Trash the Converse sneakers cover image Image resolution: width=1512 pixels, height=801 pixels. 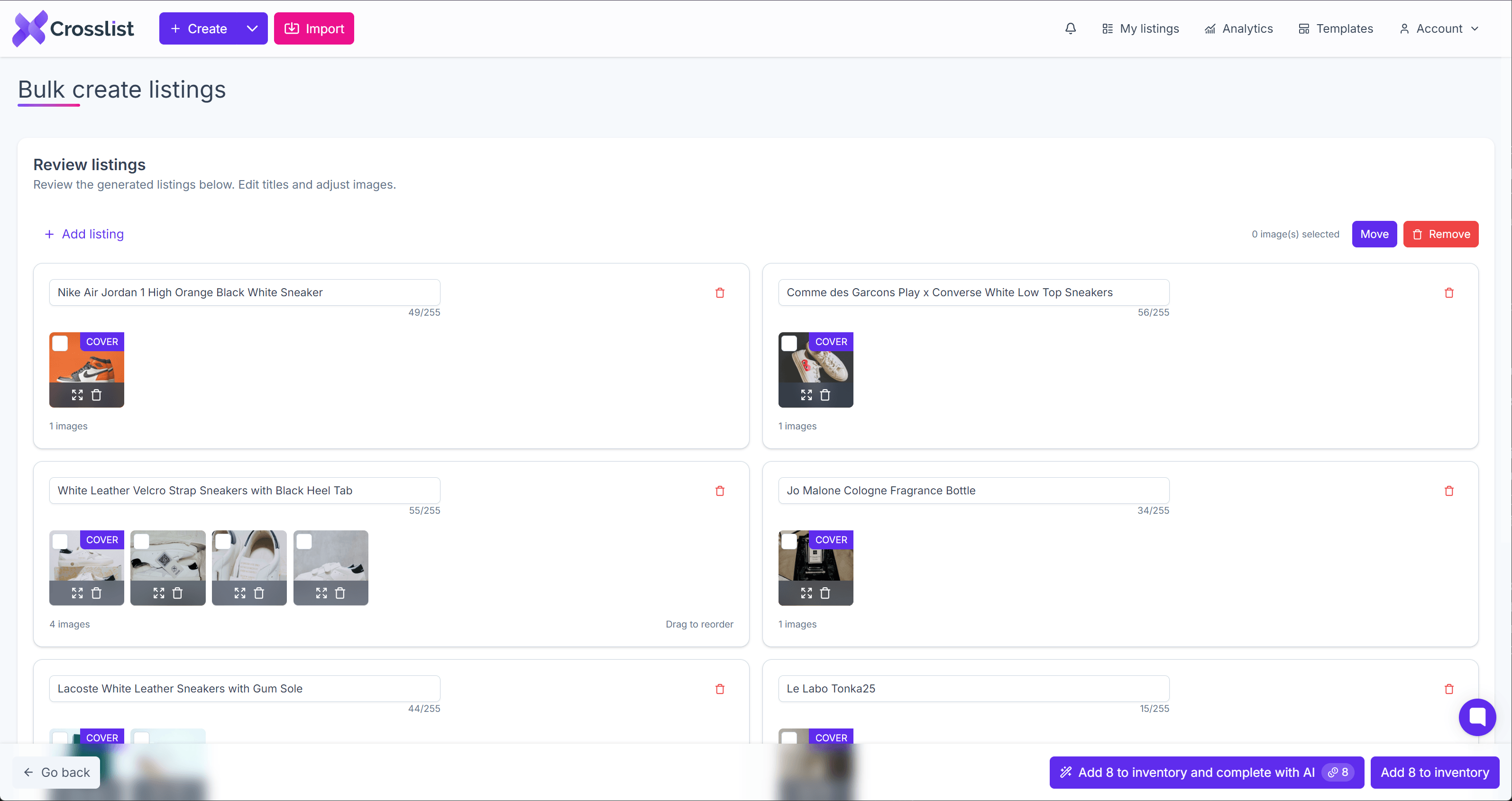825,395
